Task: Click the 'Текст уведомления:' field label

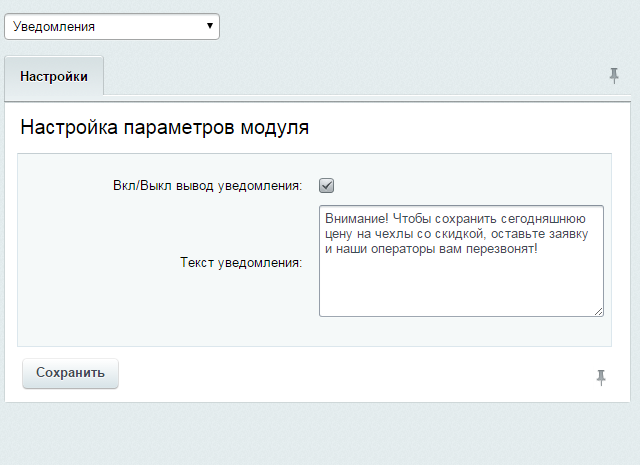Action: [241, 263]
